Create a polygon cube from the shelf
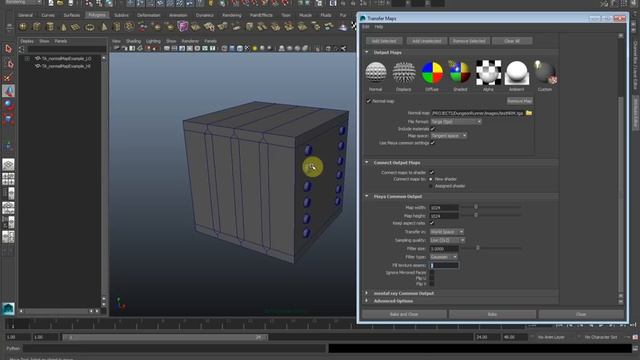Viewport: 640px width, 360px height. pyautogui.click(x=36, y=27)
